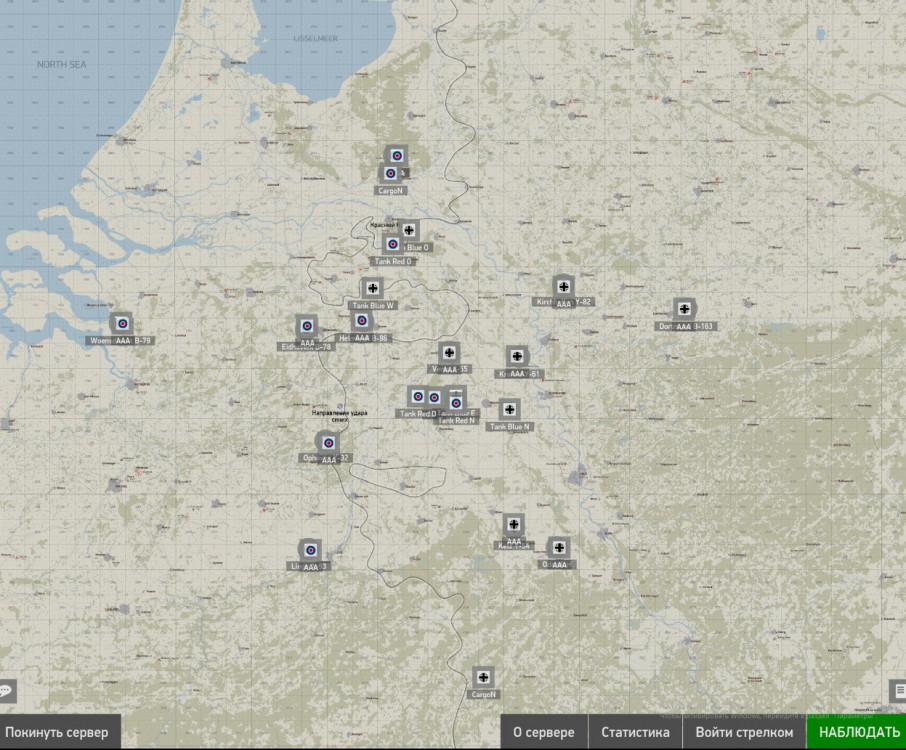Open the Статистика statistics button
The image size is (906, 750).
(635, 732)
